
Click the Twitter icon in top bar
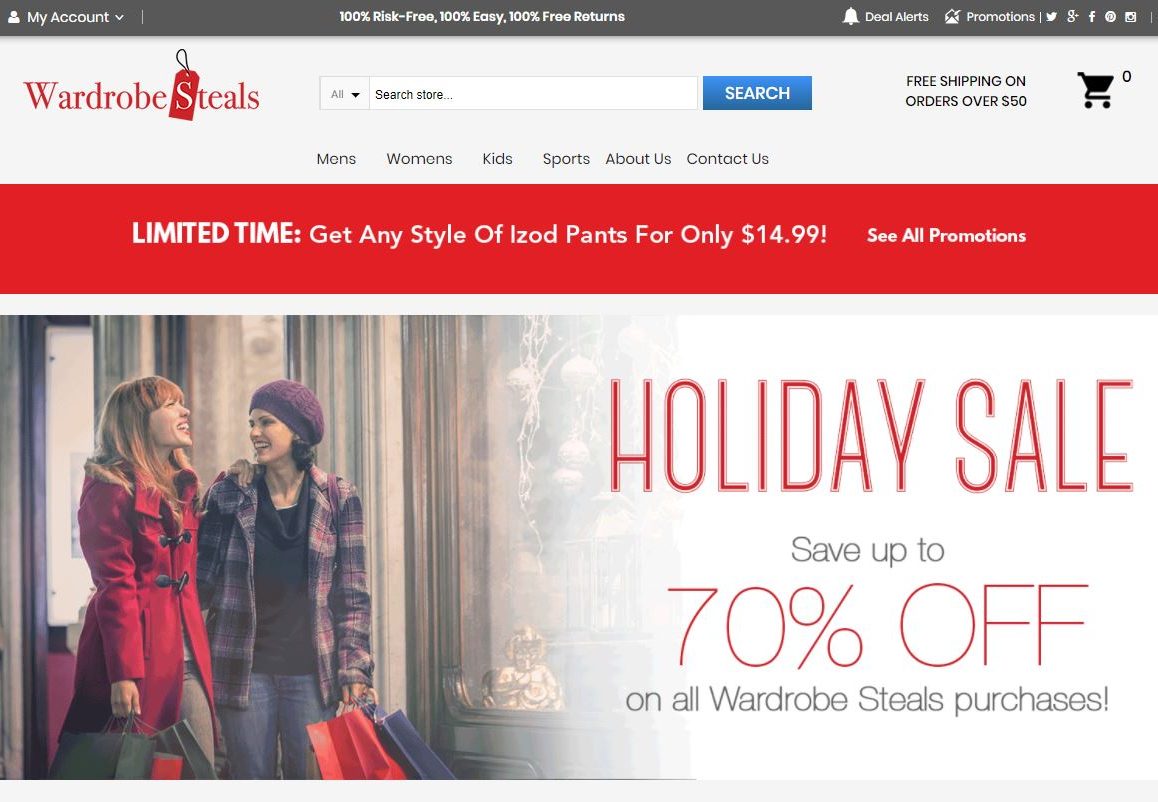[x=1052, y=16]
